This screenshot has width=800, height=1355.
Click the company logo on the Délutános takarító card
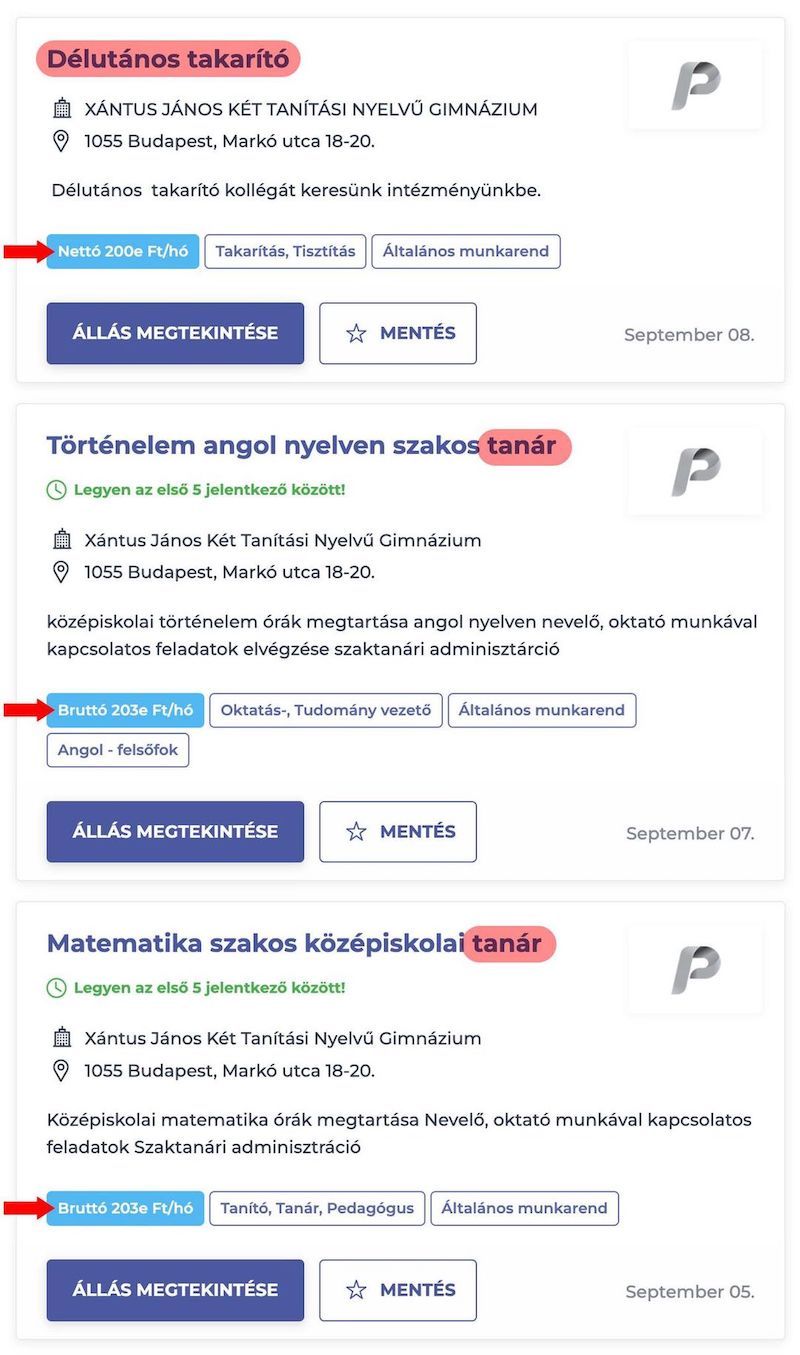tap(695, 85)
